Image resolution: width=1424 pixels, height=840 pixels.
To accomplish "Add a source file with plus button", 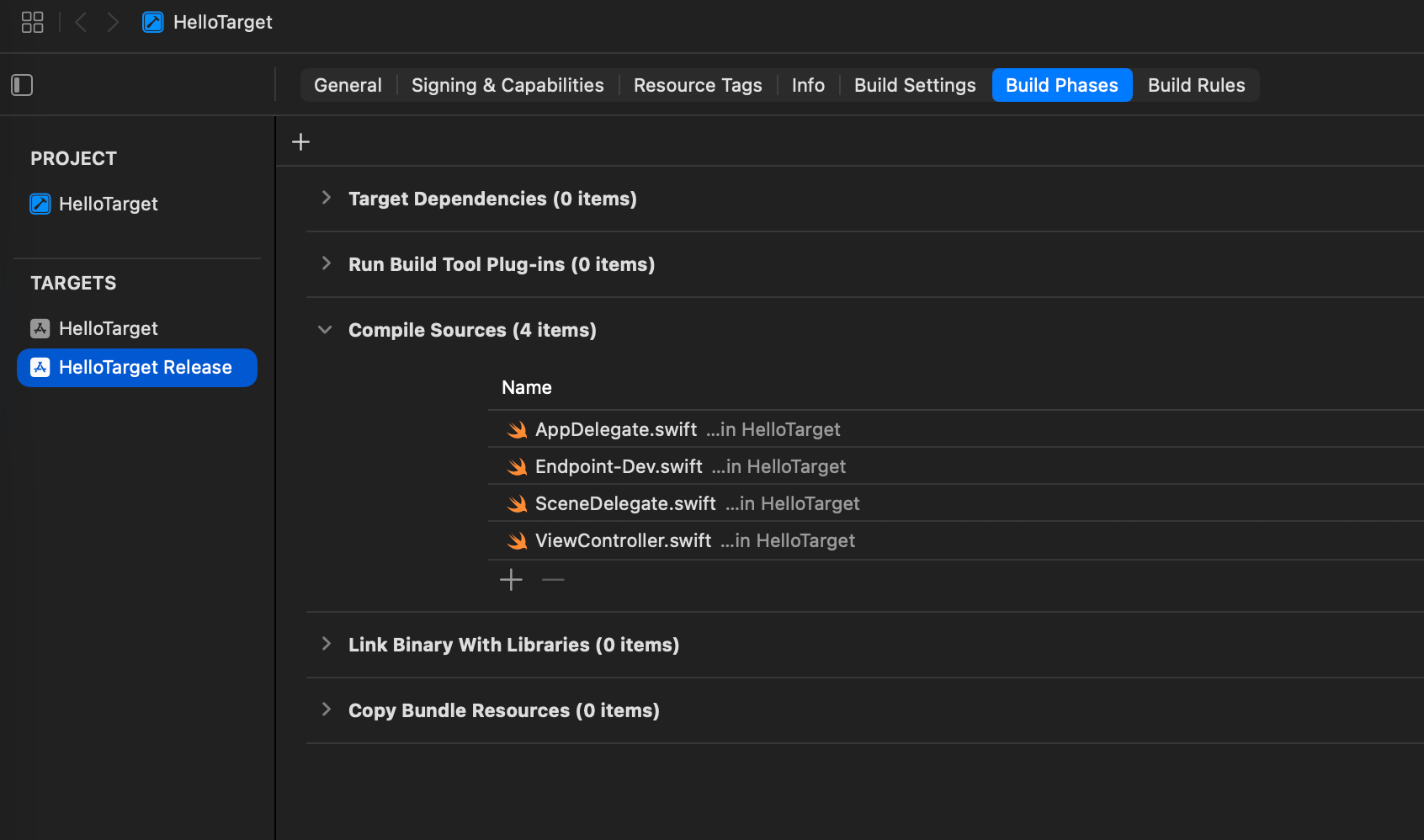I will pyautogui.click(x=511, y=580).
